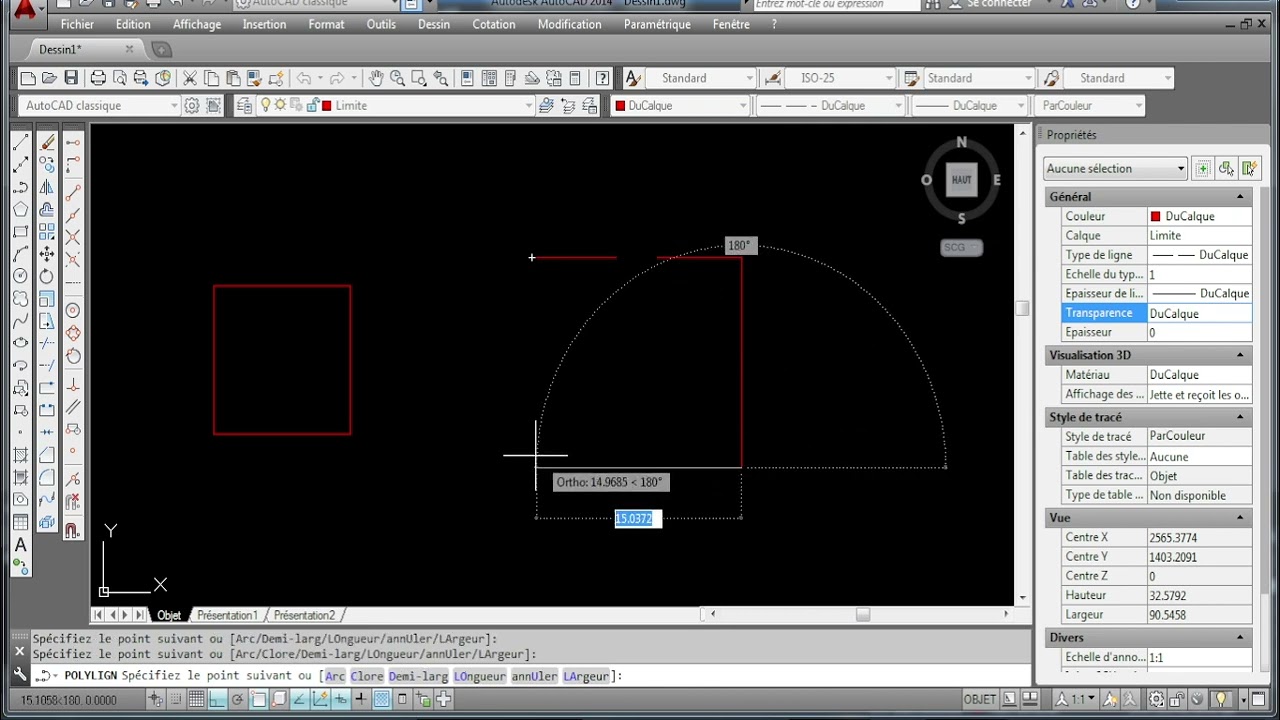Open workspace settings gear icon
The image size is (1280, 720).
(x=191, y=105)
